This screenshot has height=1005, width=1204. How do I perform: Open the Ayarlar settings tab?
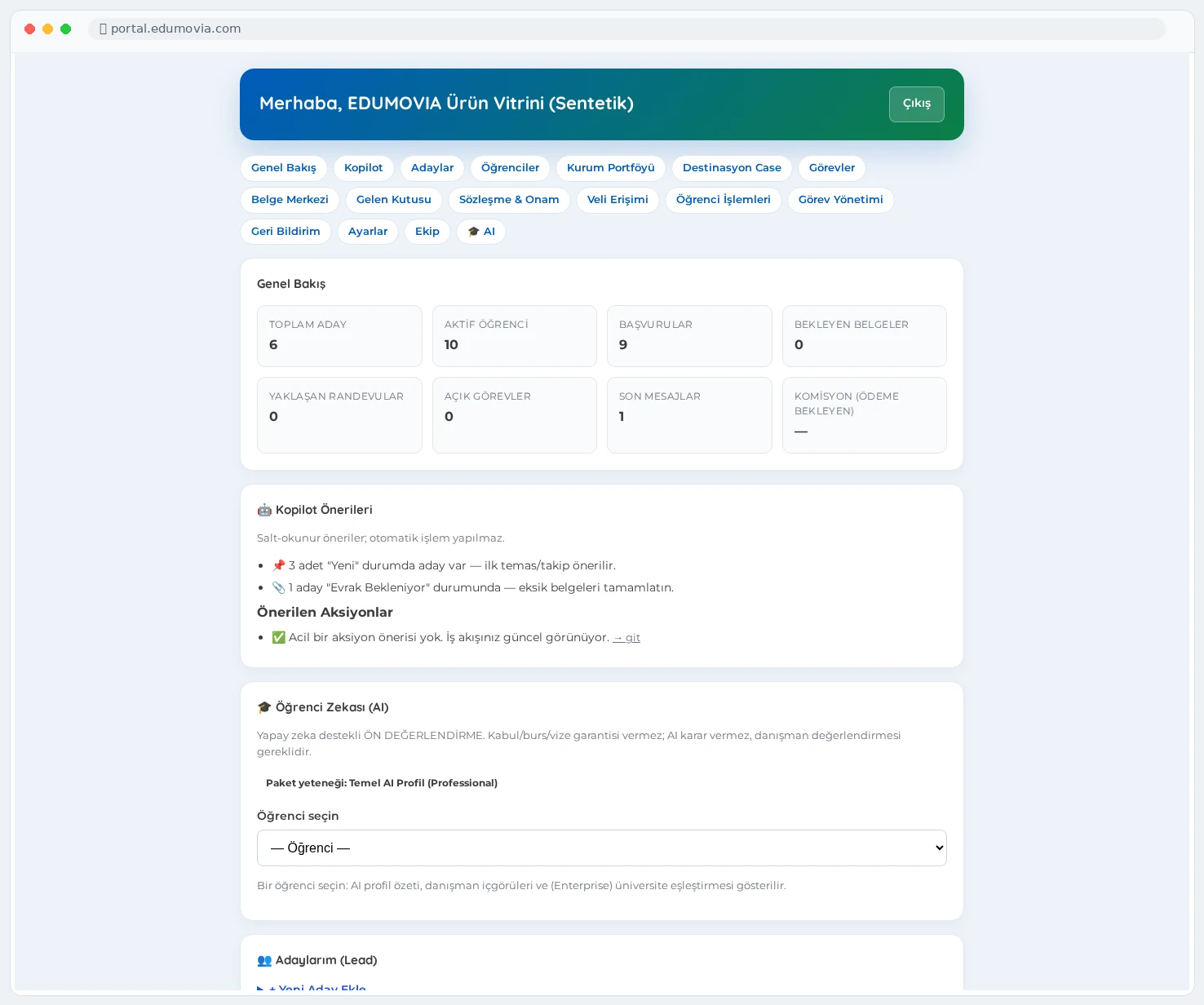point(367,232)
